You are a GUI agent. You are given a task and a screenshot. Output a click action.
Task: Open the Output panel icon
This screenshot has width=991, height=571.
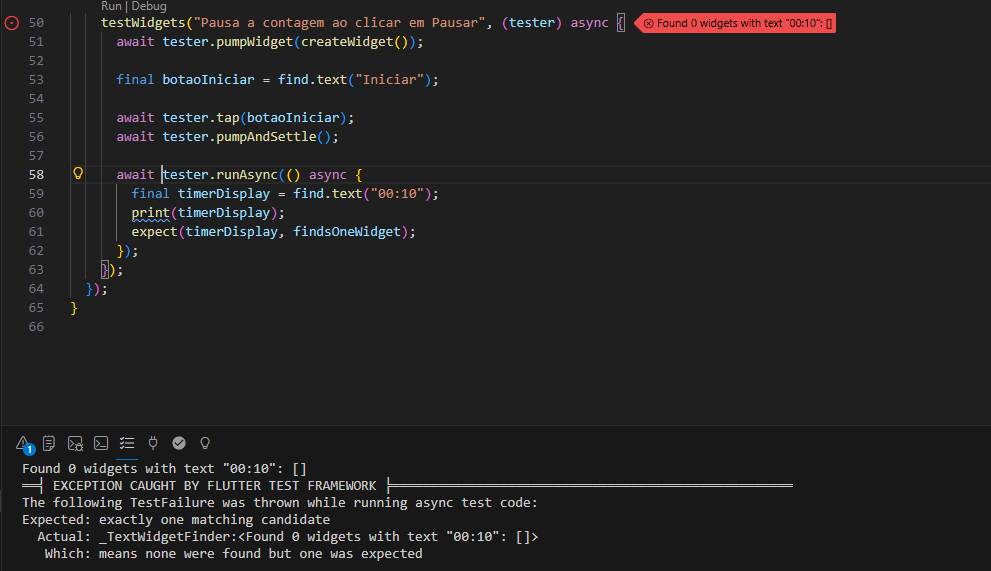pos(49,443)
